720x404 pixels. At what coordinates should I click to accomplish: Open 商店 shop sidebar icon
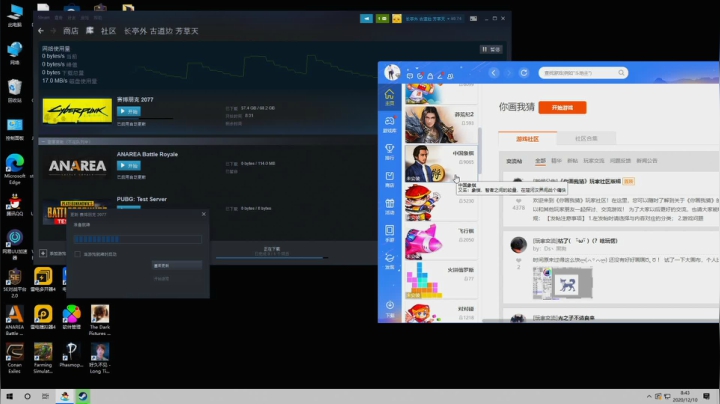[389, 179]
